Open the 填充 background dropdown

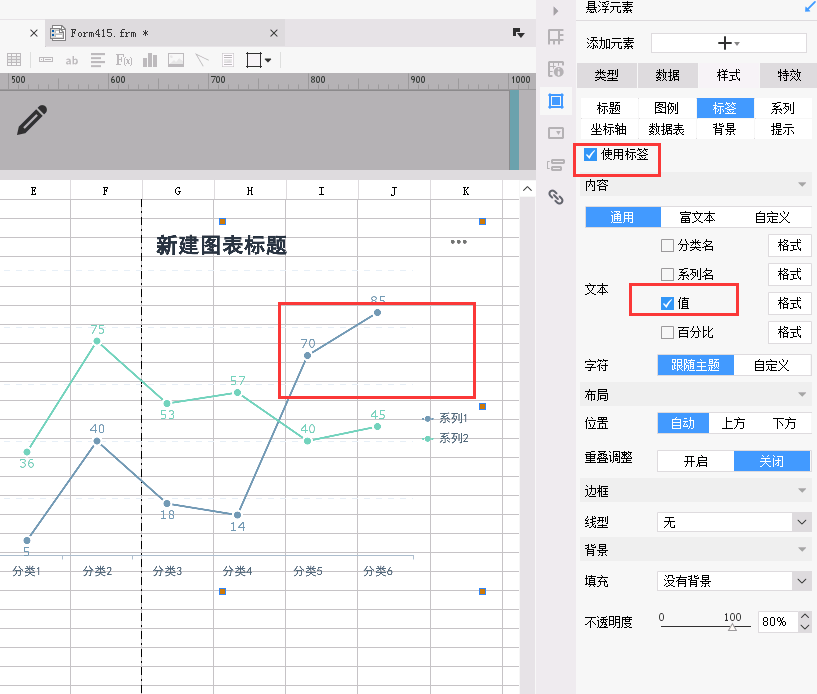[x=733, y=581]
